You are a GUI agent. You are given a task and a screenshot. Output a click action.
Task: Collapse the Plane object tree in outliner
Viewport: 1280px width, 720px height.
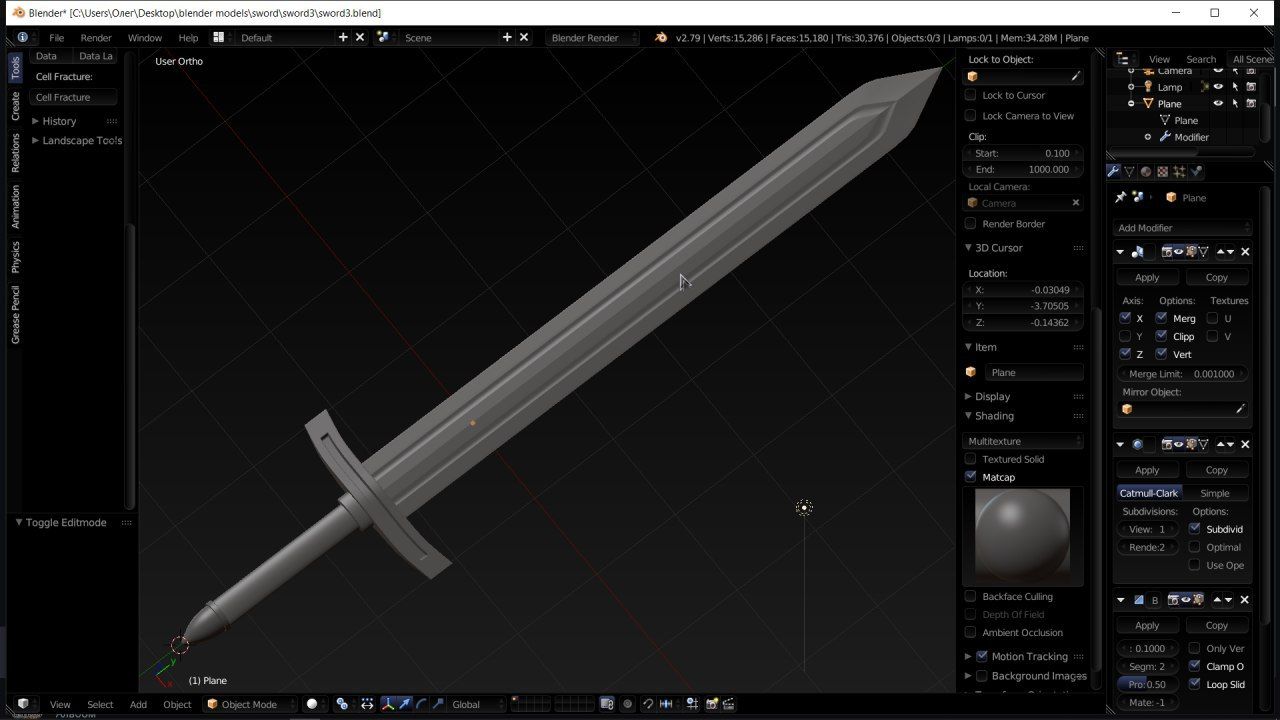[x=1131, y=103]
